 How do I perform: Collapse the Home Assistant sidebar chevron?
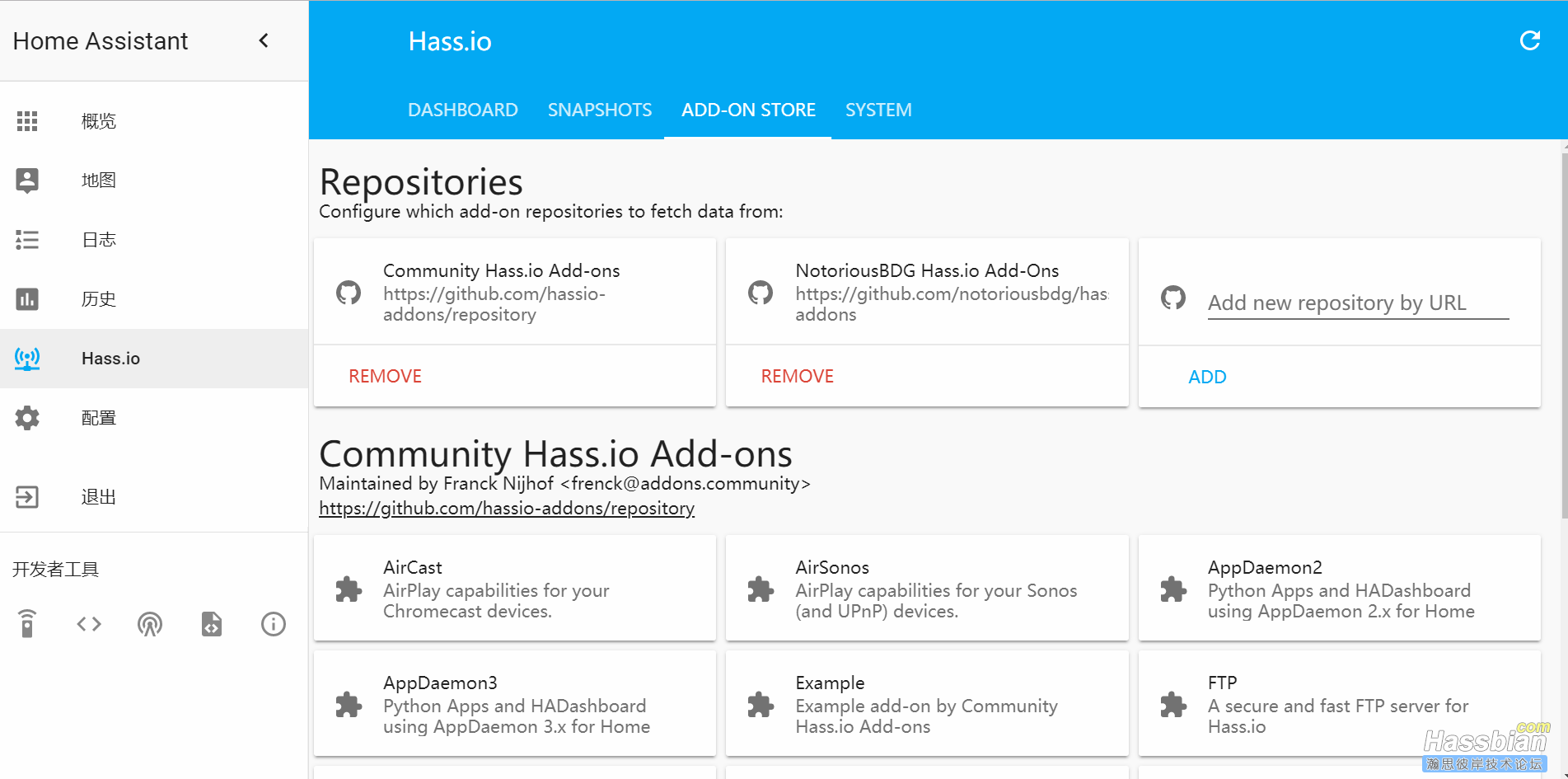264,40
